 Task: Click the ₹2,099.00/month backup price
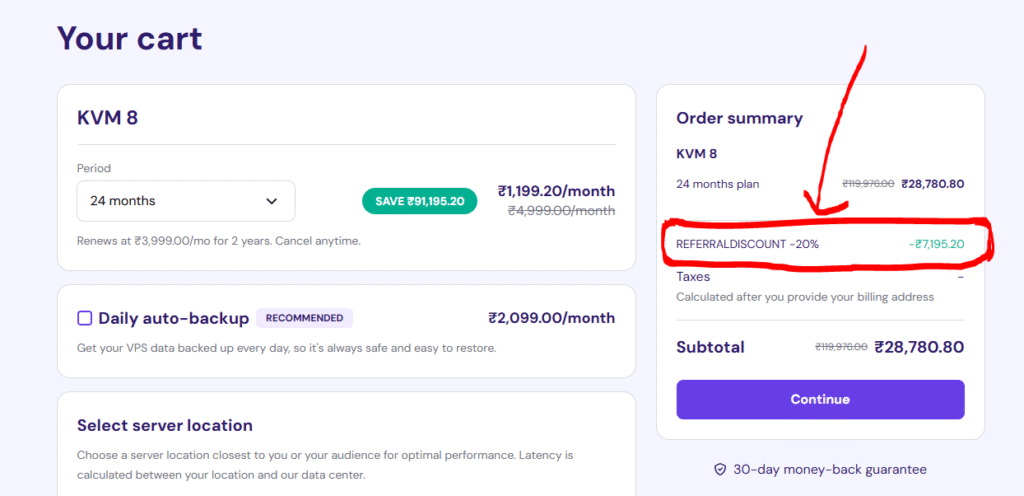(x=551, y=318)
